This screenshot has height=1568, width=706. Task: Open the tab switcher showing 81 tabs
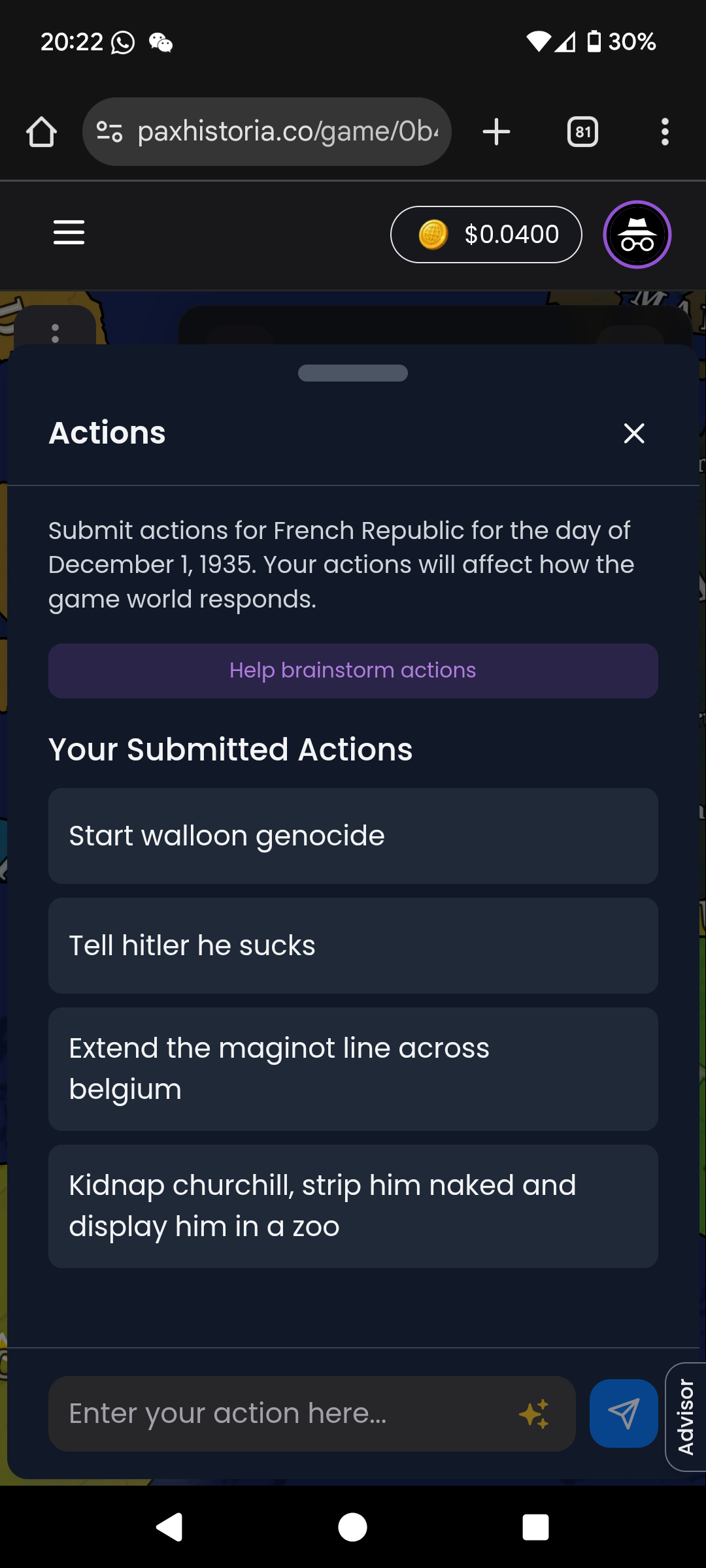click(x=582, y=132)
